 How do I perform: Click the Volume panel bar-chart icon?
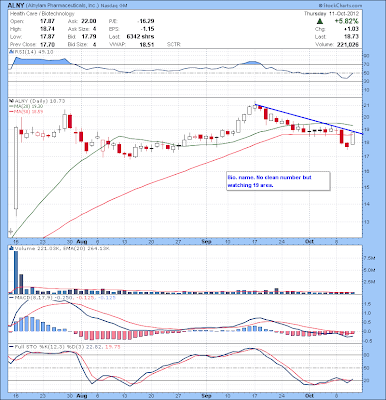(x=11, y=248)
